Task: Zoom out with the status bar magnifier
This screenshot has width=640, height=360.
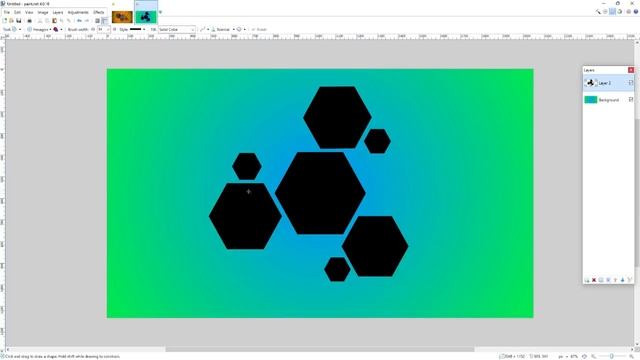Action: click(x=594, y=356)
